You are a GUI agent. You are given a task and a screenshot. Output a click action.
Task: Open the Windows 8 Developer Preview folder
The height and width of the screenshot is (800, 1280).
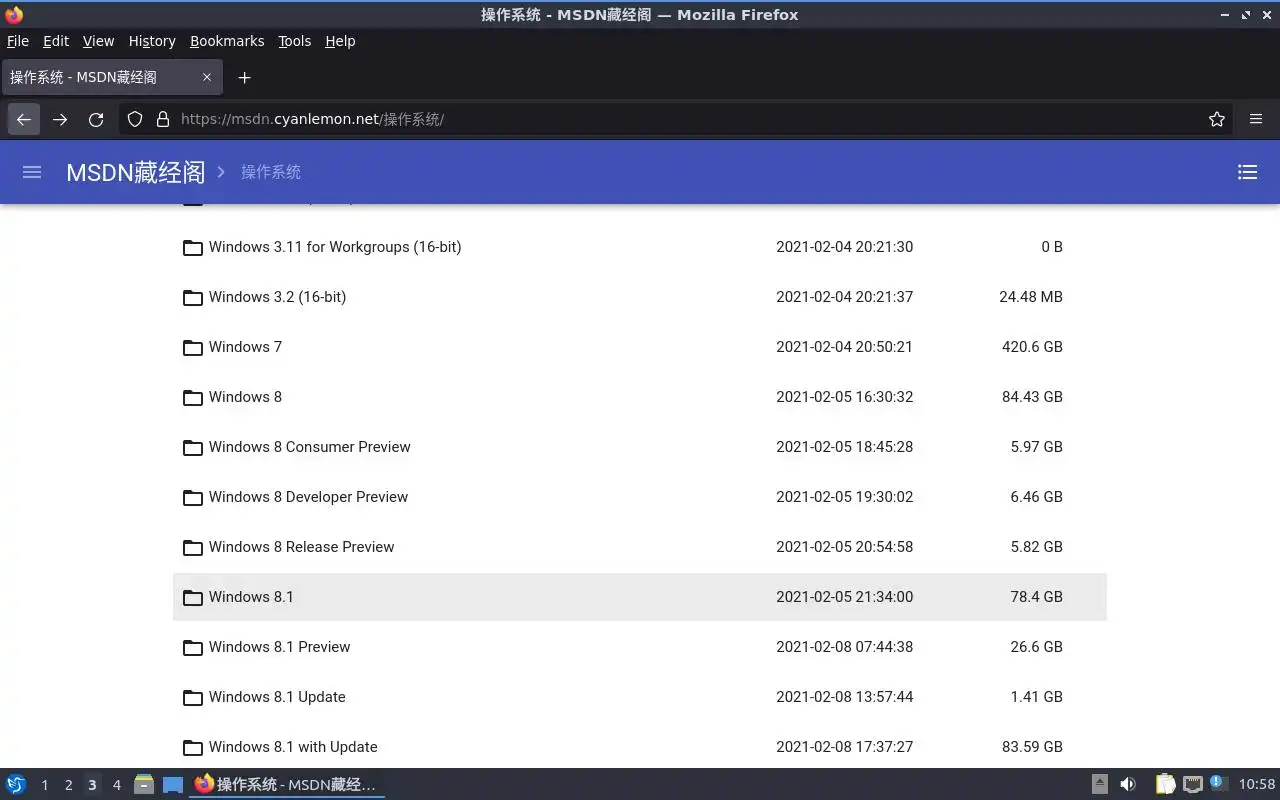[x=308, y=497]
